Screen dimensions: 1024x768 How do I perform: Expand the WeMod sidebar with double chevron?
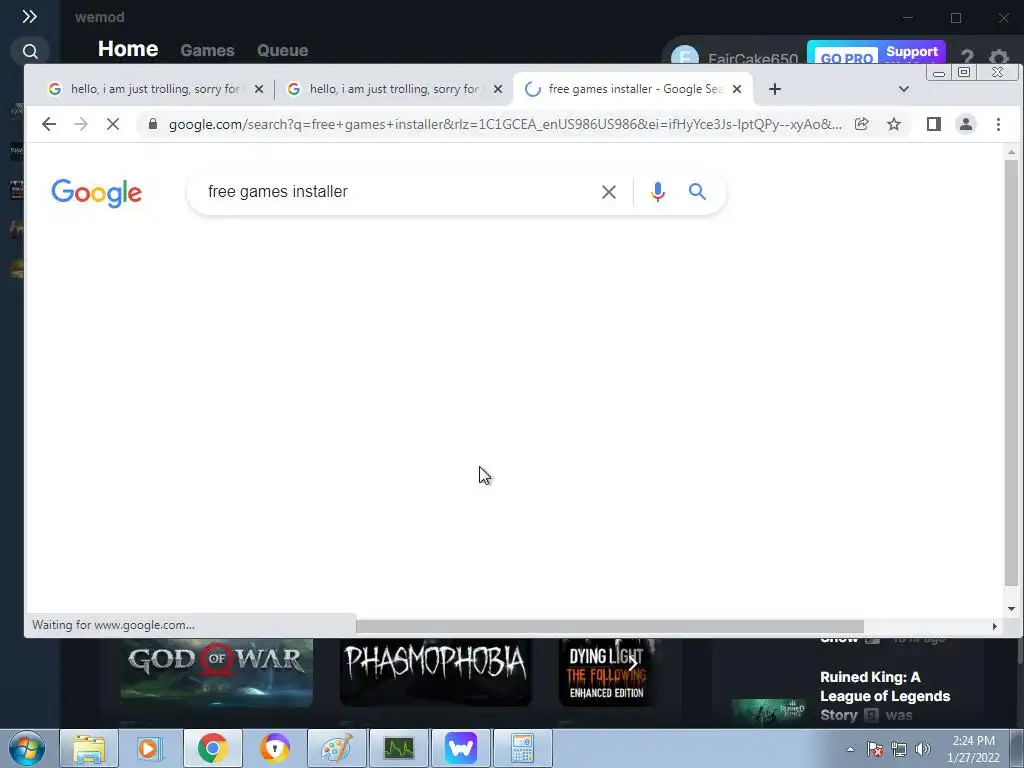pyautogui.click(x=29, y=17)
